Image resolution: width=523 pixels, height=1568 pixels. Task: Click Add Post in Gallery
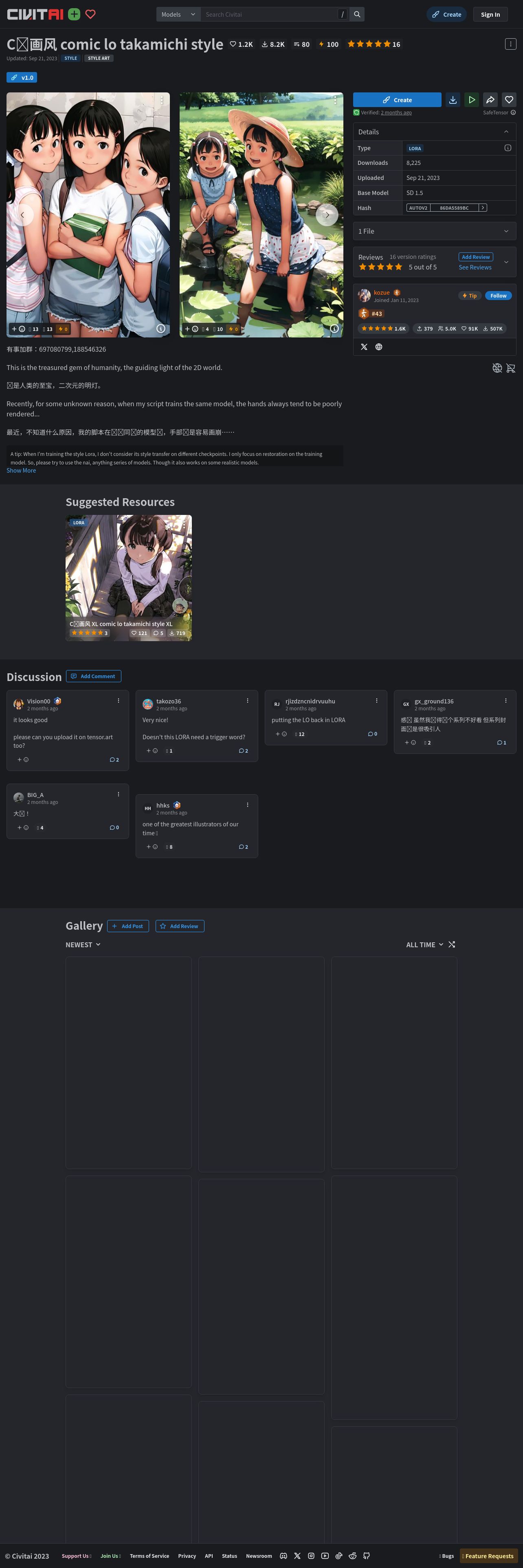pyautogui.click(x=128, y=926)
